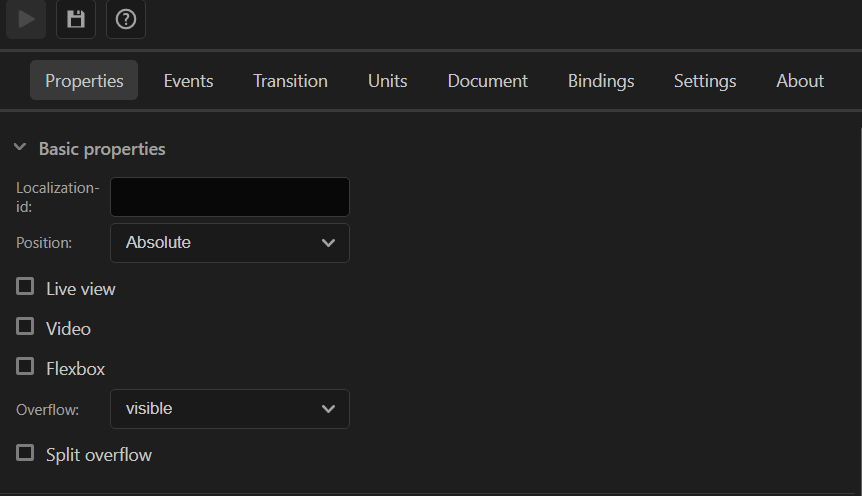Open the Bindings tab
Image resolution: width=862 pixels, height=496 pixels.
coord(601,81)
